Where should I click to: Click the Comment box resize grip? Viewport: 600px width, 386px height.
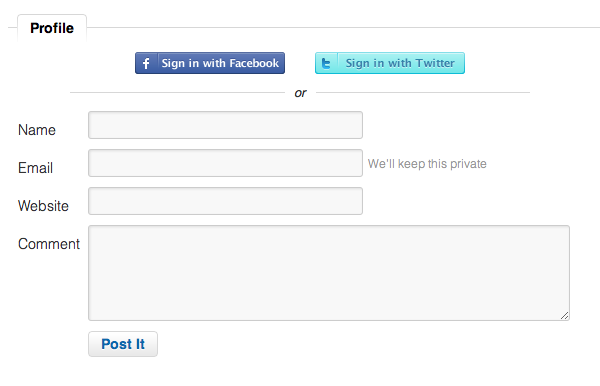[x=564, y=316]
